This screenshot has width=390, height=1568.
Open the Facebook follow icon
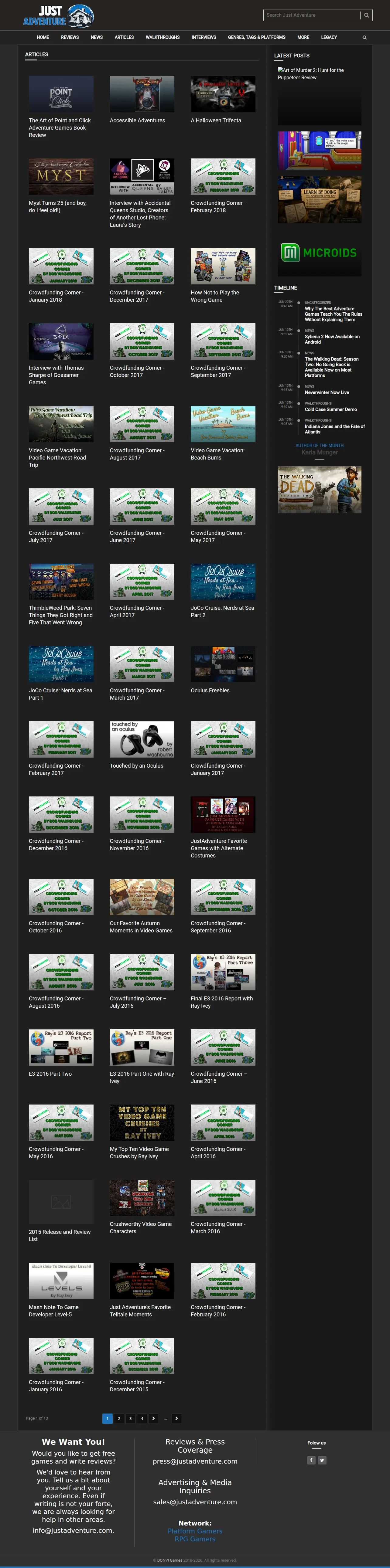pyautogui.click(x=311, y=1460)
